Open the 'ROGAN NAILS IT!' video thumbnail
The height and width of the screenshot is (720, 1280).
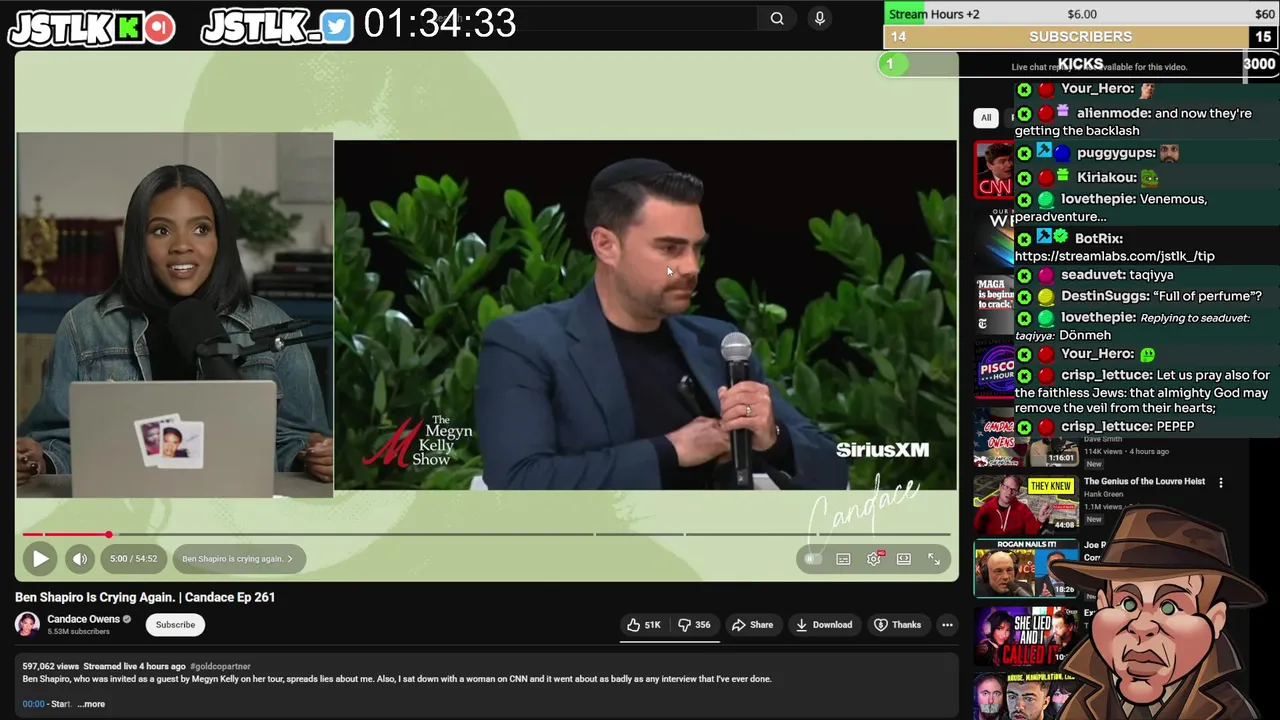(1025, 568)
